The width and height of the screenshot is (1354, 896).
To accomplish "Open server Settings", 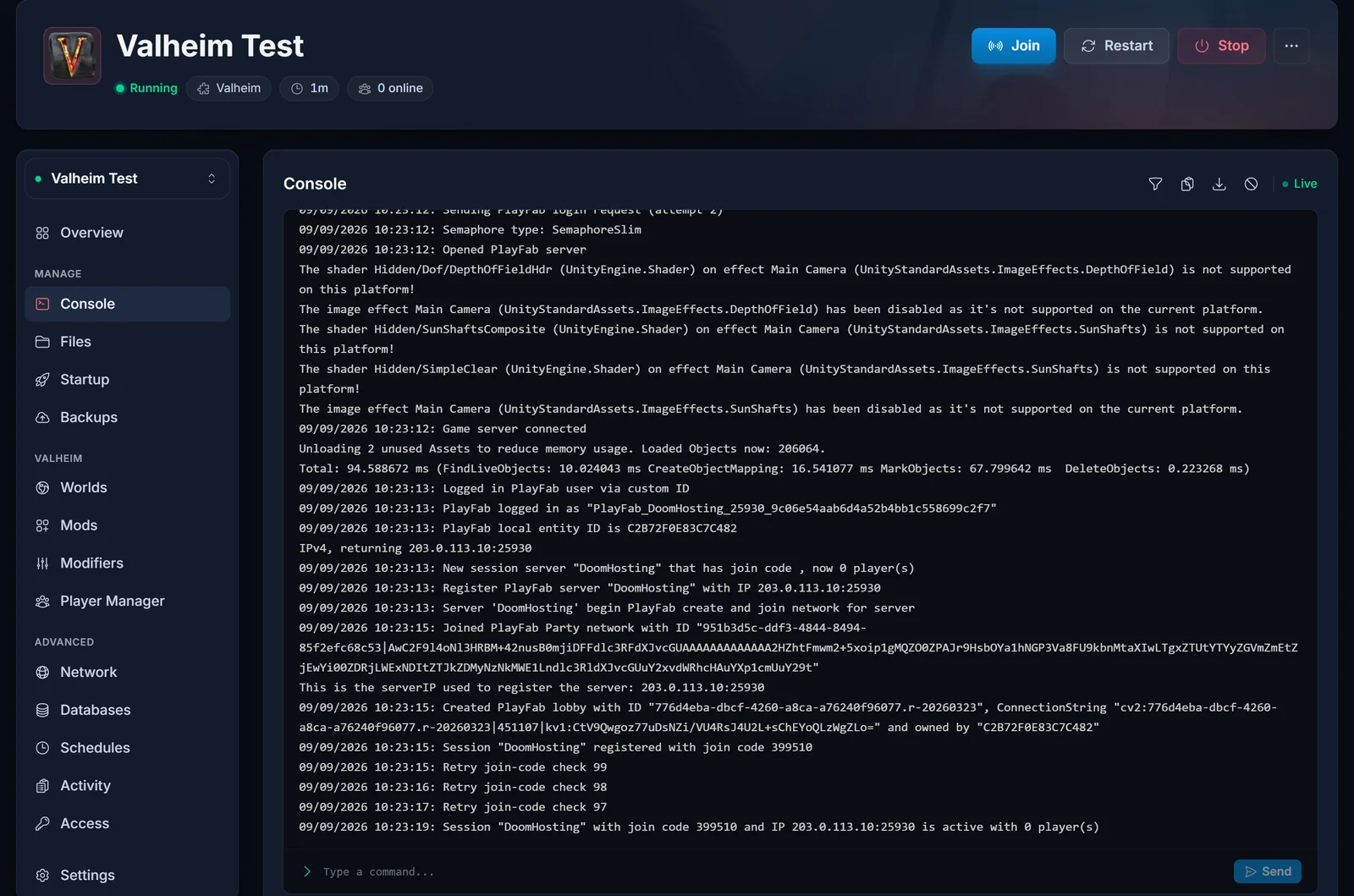I will tap(127, 875).
